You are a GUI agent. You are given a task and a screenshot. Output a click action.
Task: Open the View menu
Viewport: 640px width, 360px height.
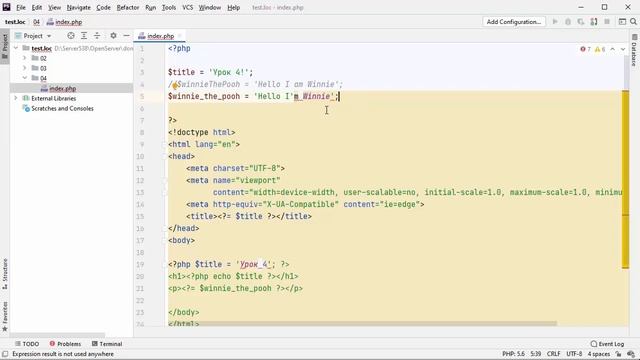click(x=54, y=7)
